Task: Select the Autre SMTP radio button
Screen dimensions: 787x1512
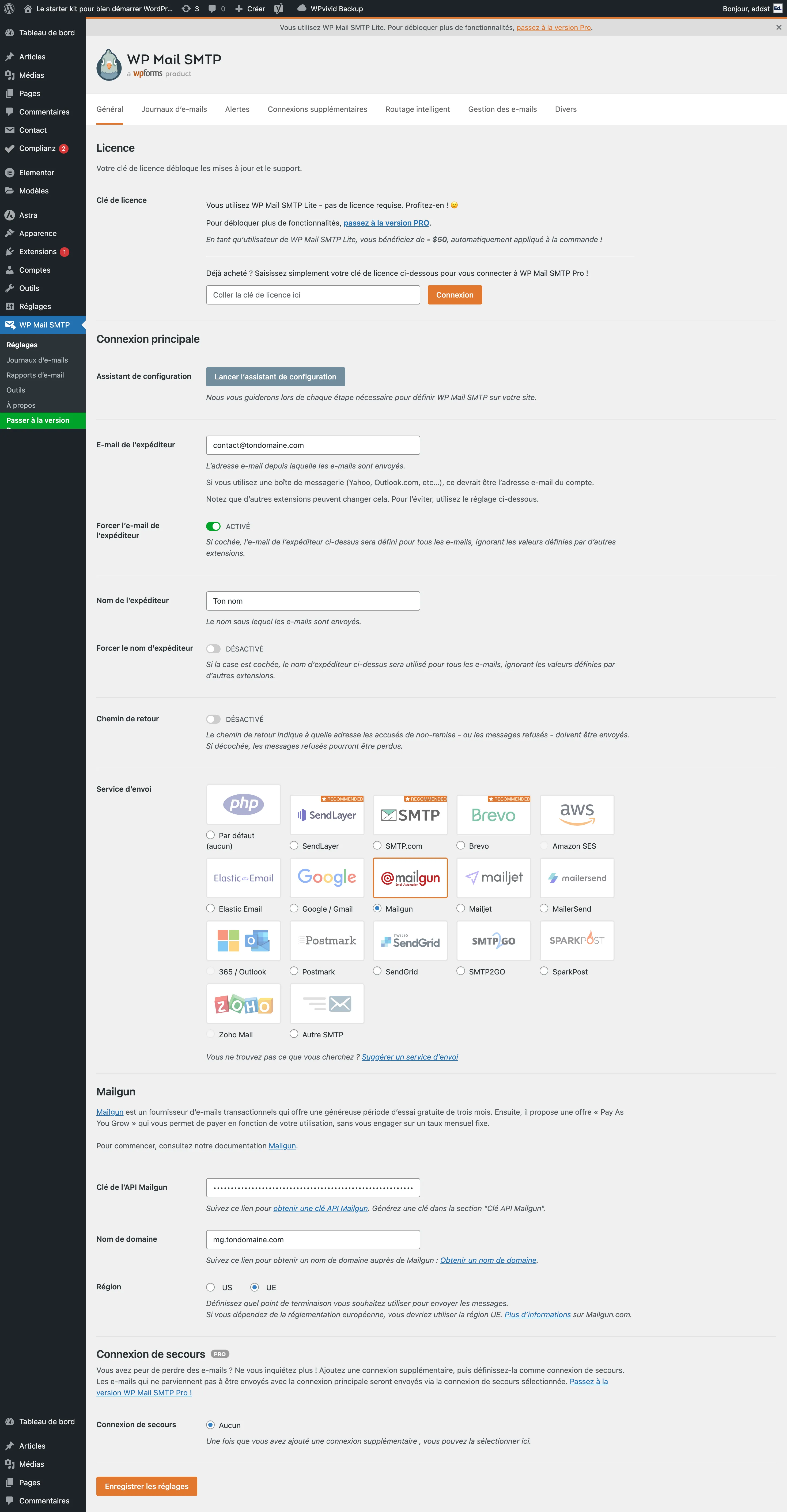Action: pos(294,1034)
